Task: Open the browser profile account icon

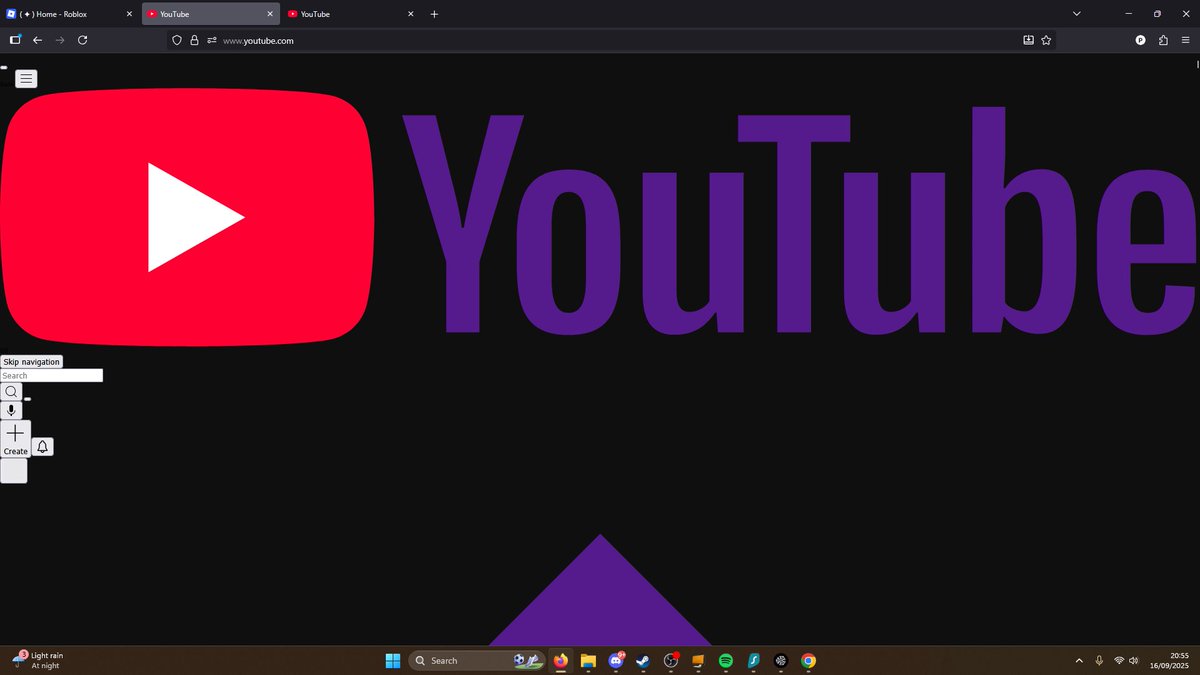Action: pos(1141,40)
